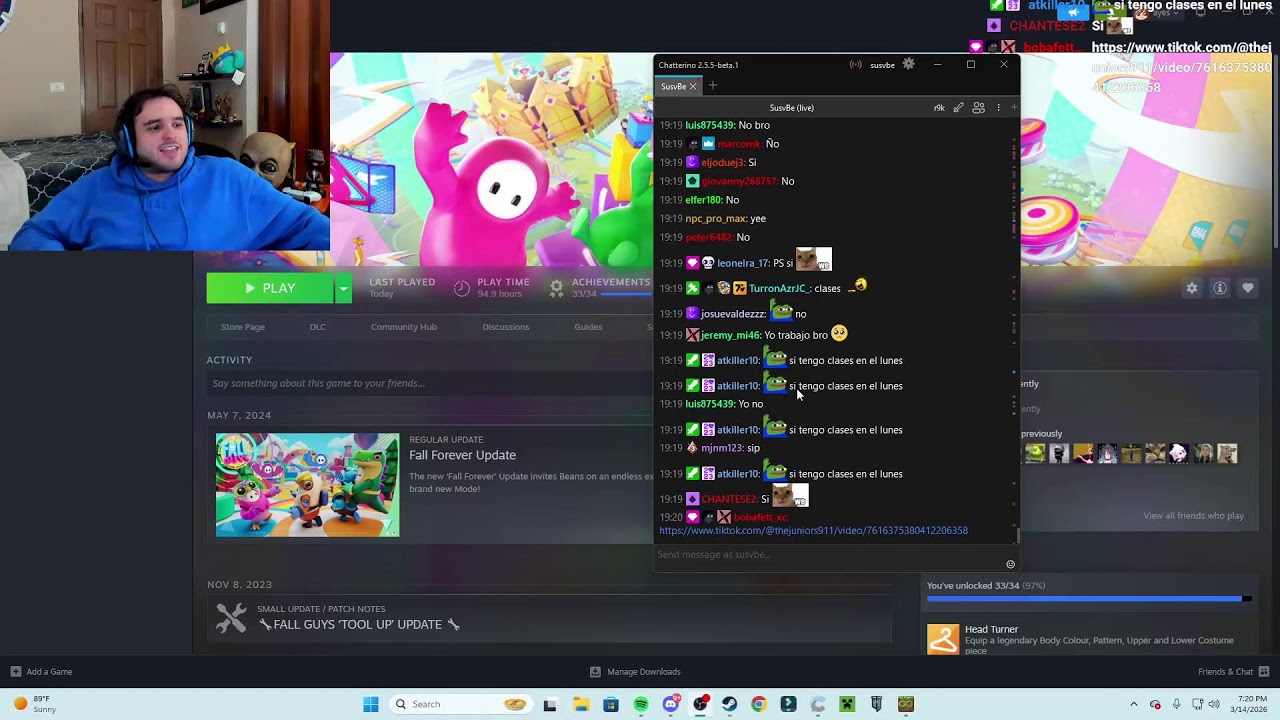Click the susvbe account name in title bar

coord(882,65)
